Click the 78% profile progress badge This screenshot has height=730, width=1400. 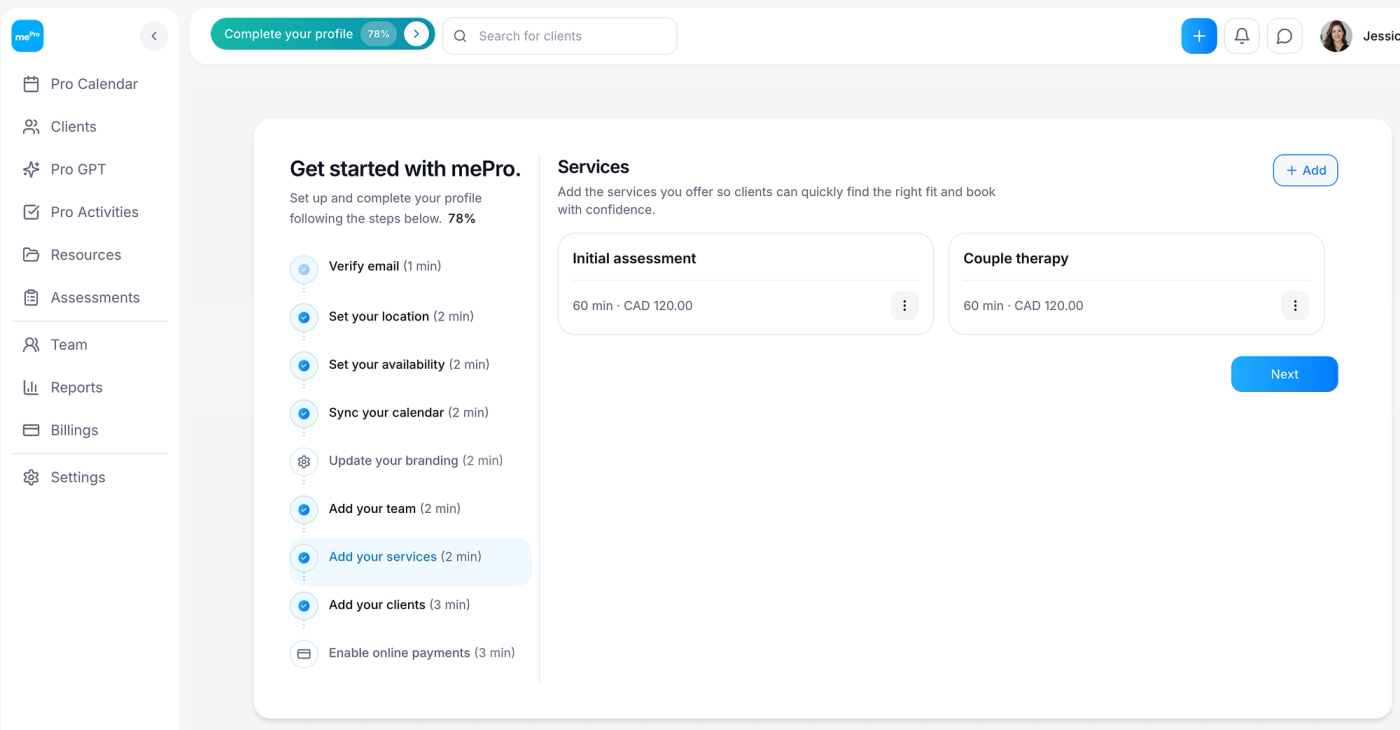(x=378, y=34)
